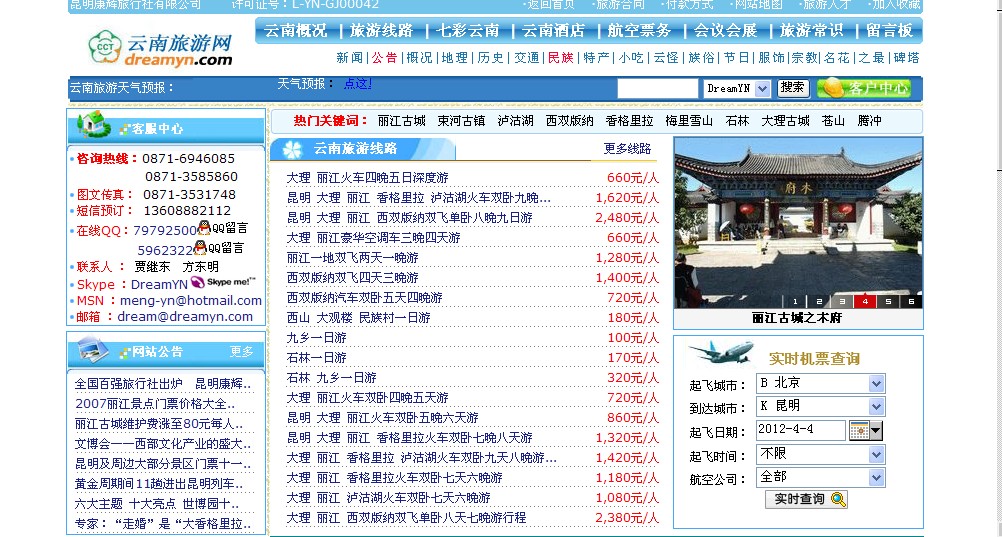The image size is (1002, 537).
Task: Open notice 丽江古城维护费涨至80元每人
Action: [x=159, y=424]
